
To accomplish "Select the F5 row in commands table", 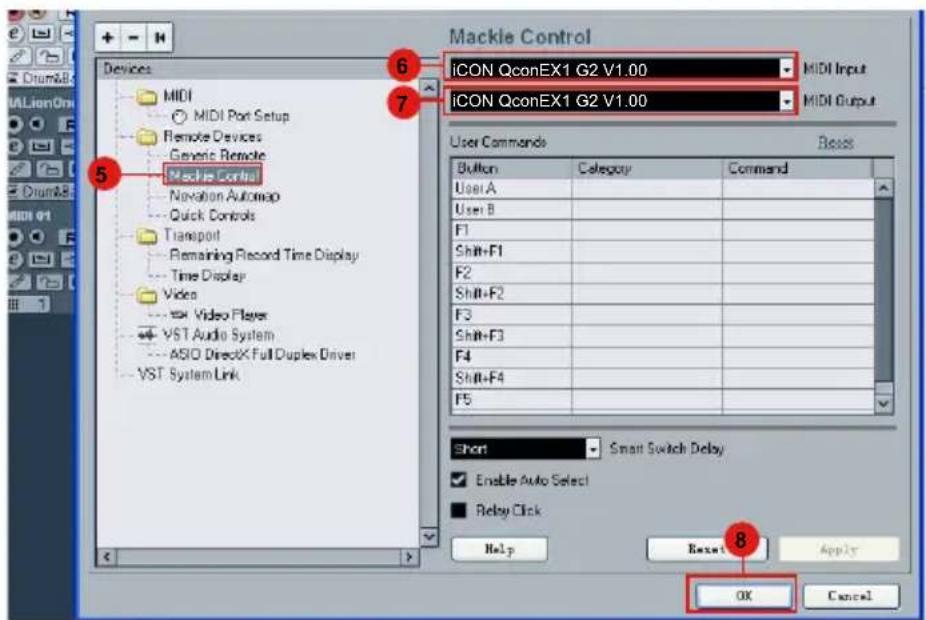I will (663, 400).
